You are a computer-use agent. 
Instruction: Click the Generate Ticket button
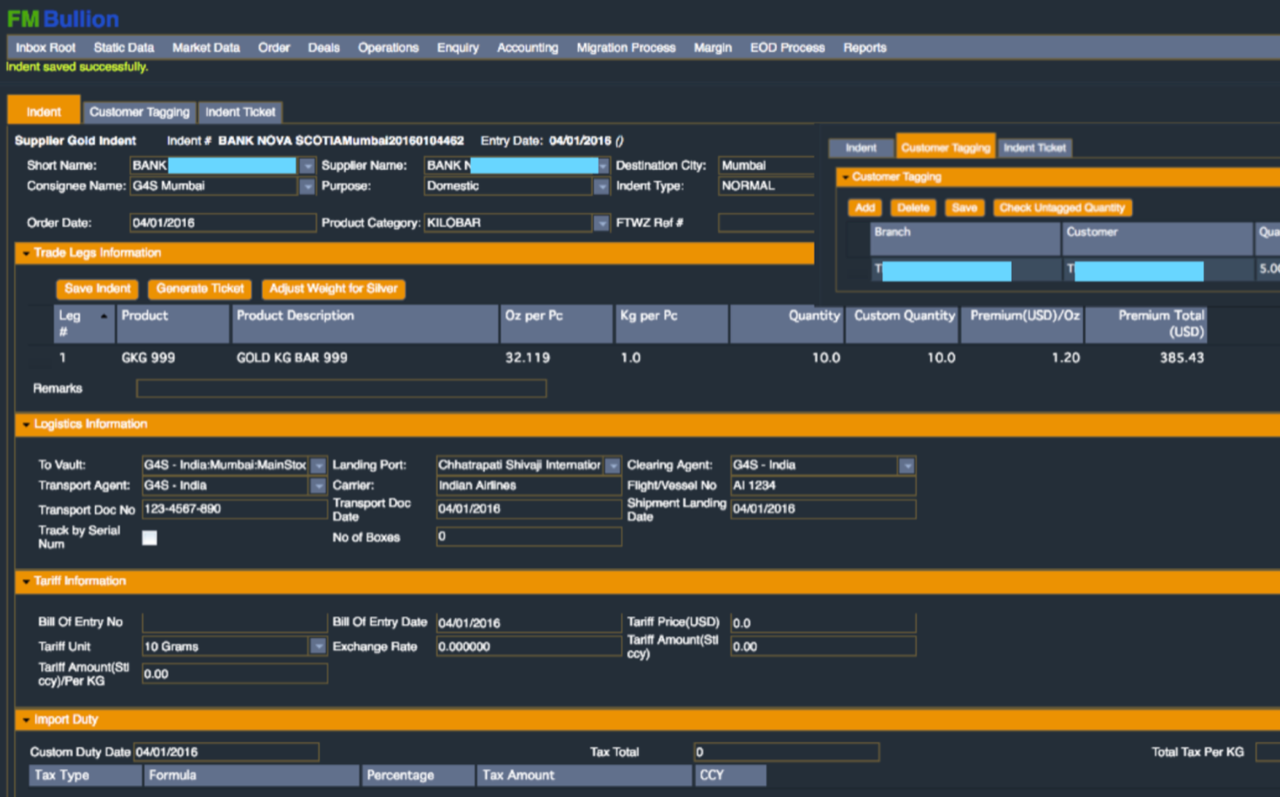[200, 289]
